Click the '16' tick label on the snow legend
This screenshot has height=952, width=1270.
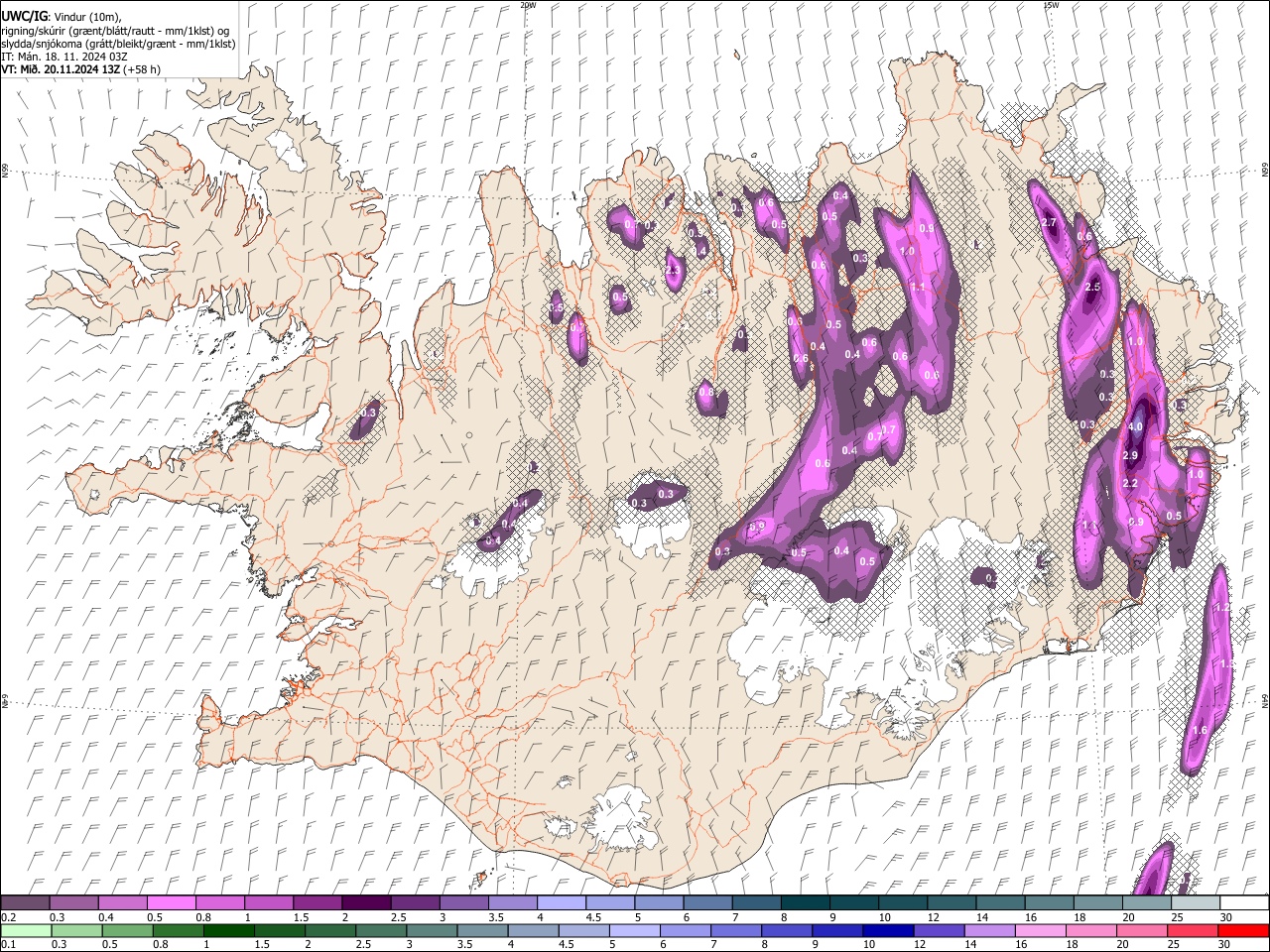click(1031, 917)
